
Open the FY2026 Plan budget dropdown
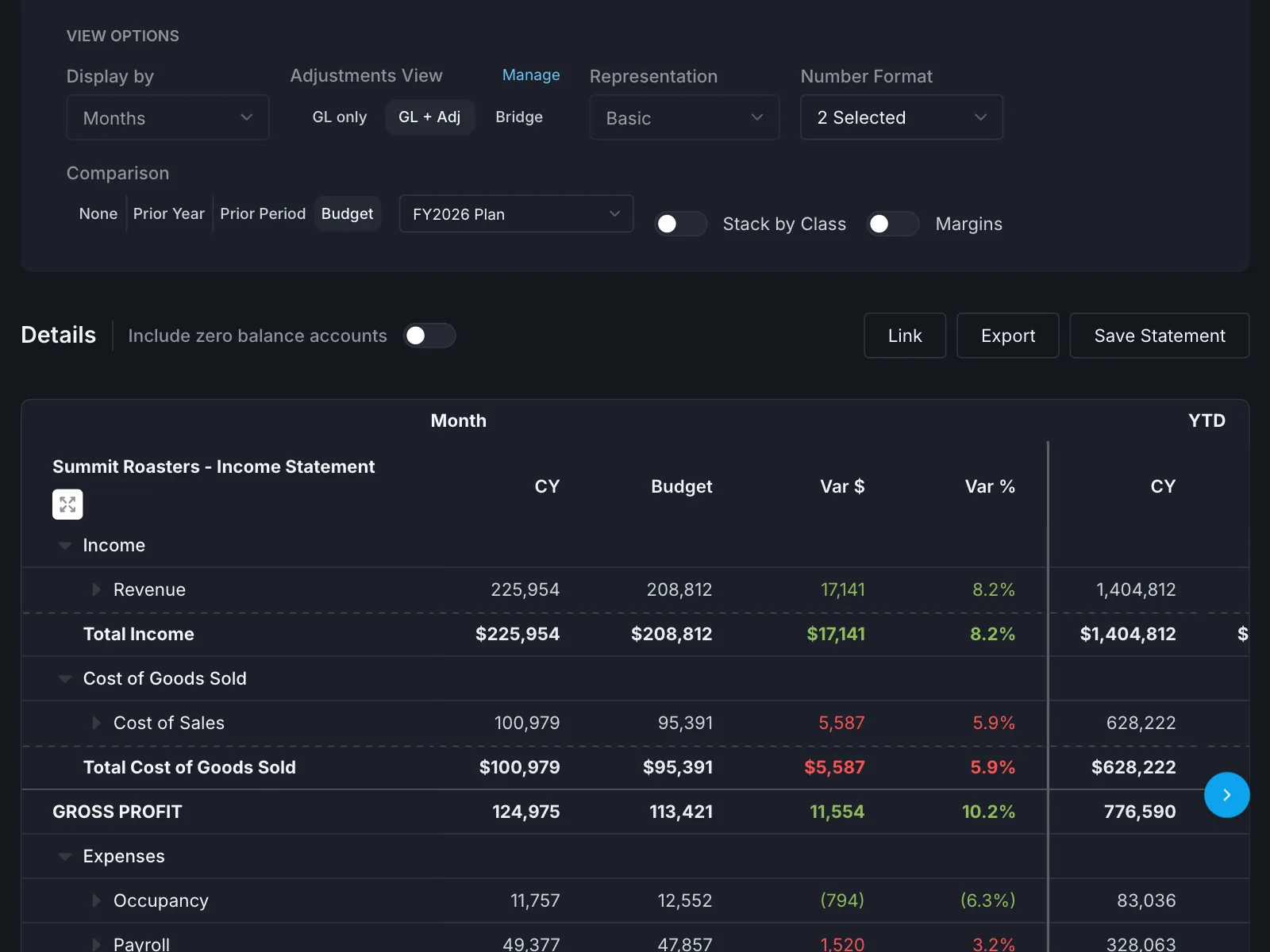click(x=516, y=214)
